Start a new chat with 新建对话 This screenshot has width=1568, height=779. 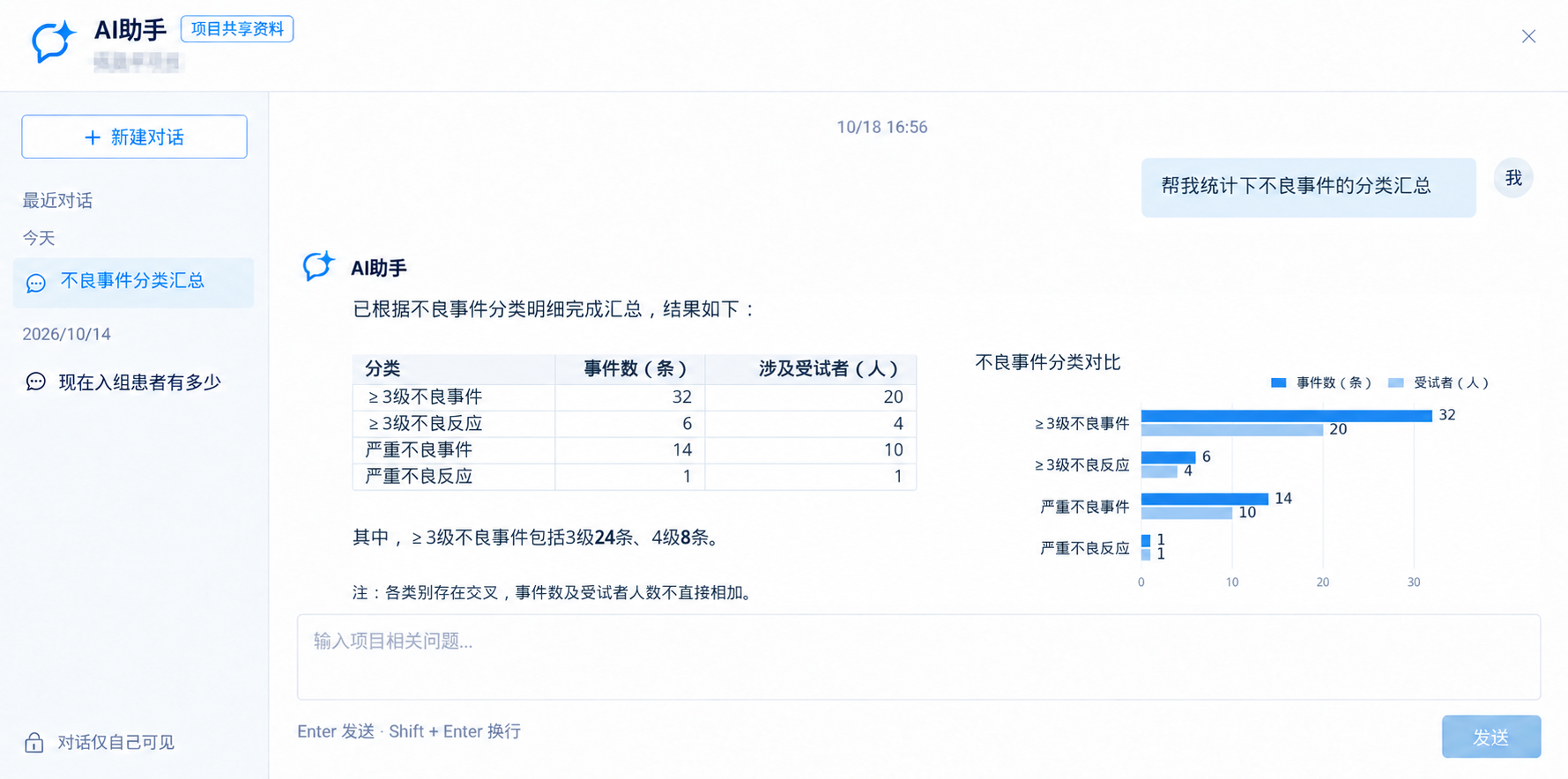[x=134, y=137]
